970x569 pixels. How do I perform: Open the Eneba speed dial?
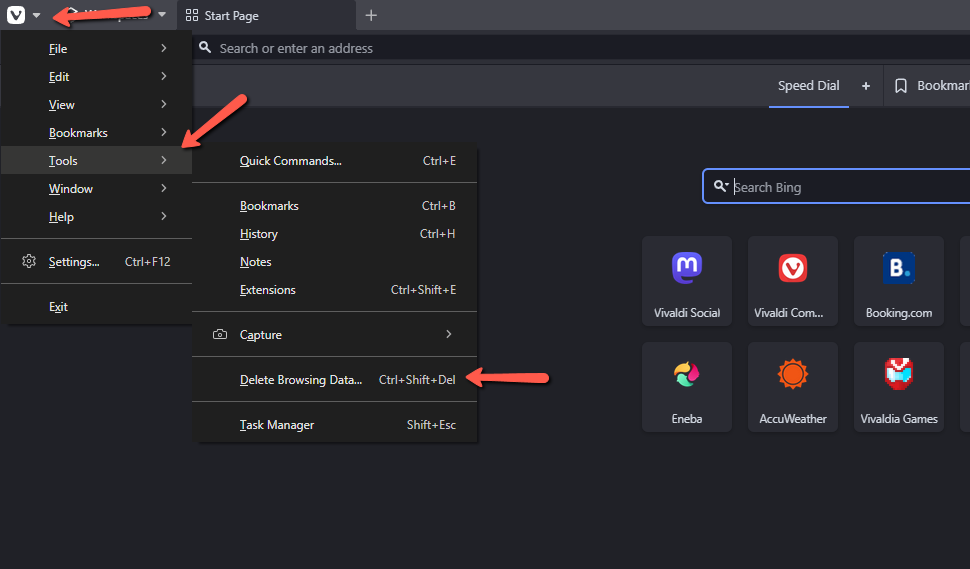[687, 387]
